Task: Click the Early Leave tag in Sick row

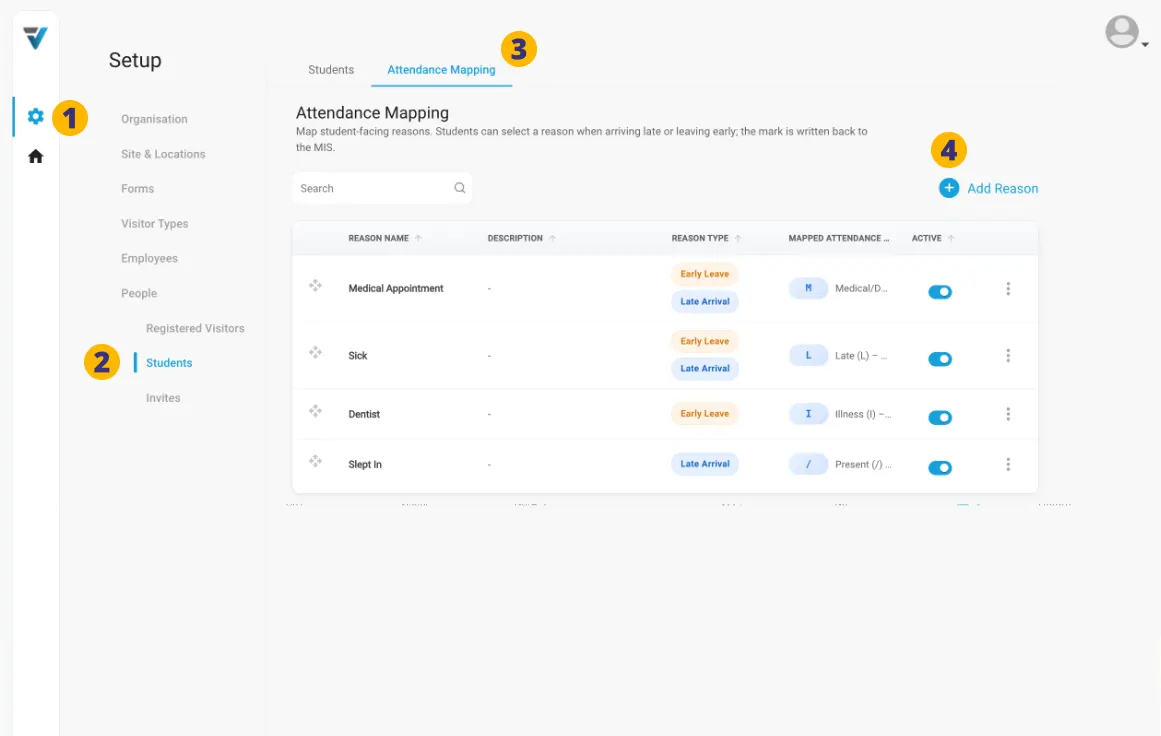Action: point(705,341)
